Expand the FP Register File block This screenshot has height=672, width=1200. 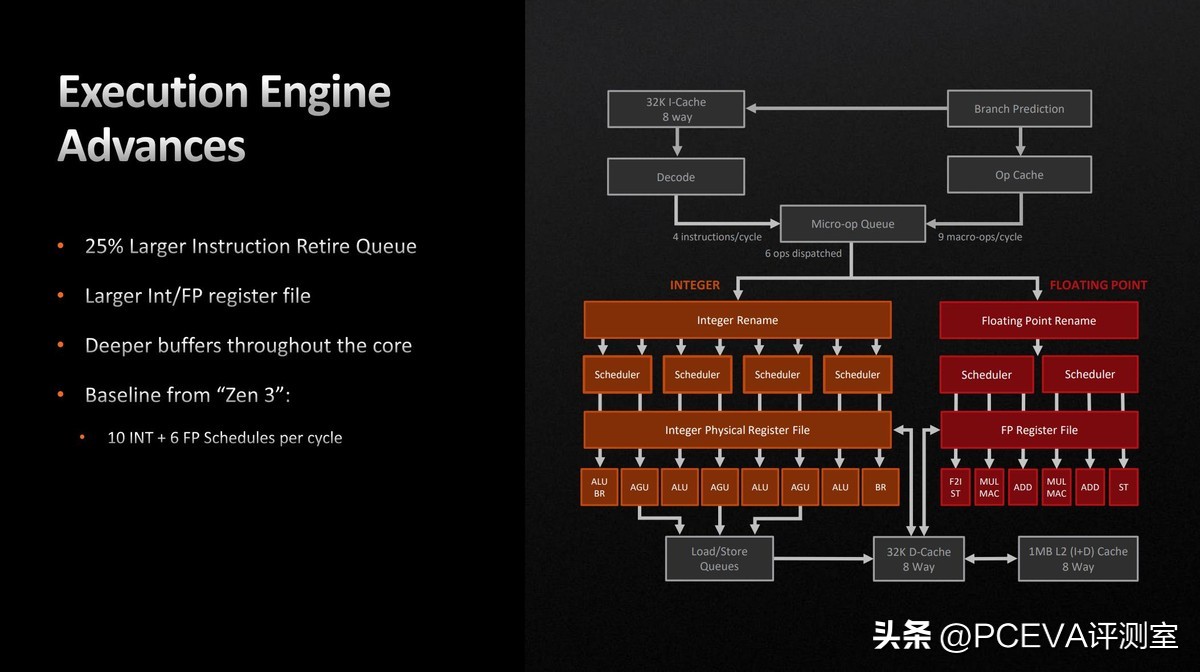point(1038,429)
